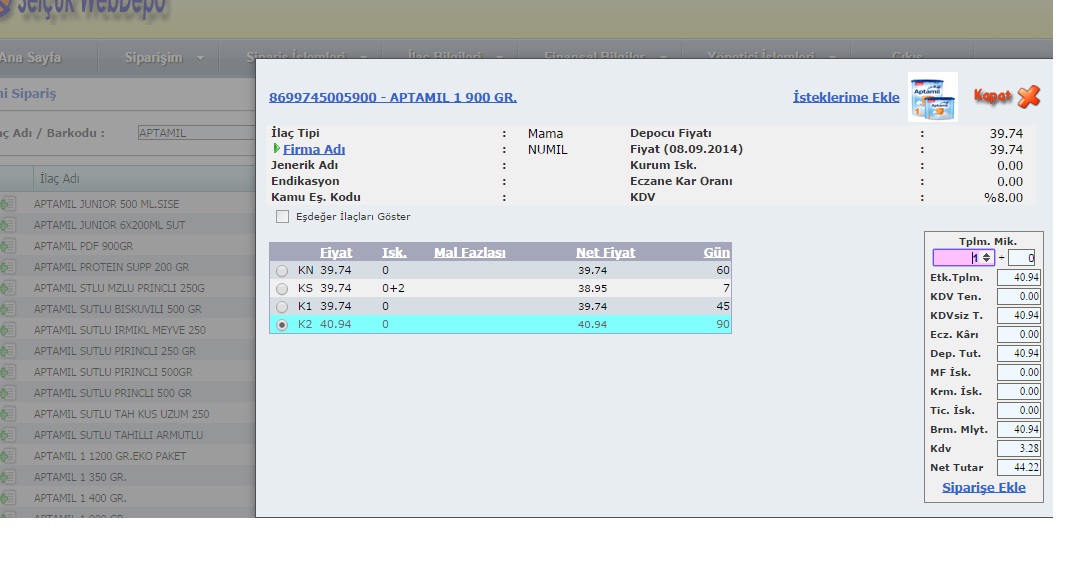Sort by the Net Fiyat column header
The image size is (1066, 571).
(606, 252)
